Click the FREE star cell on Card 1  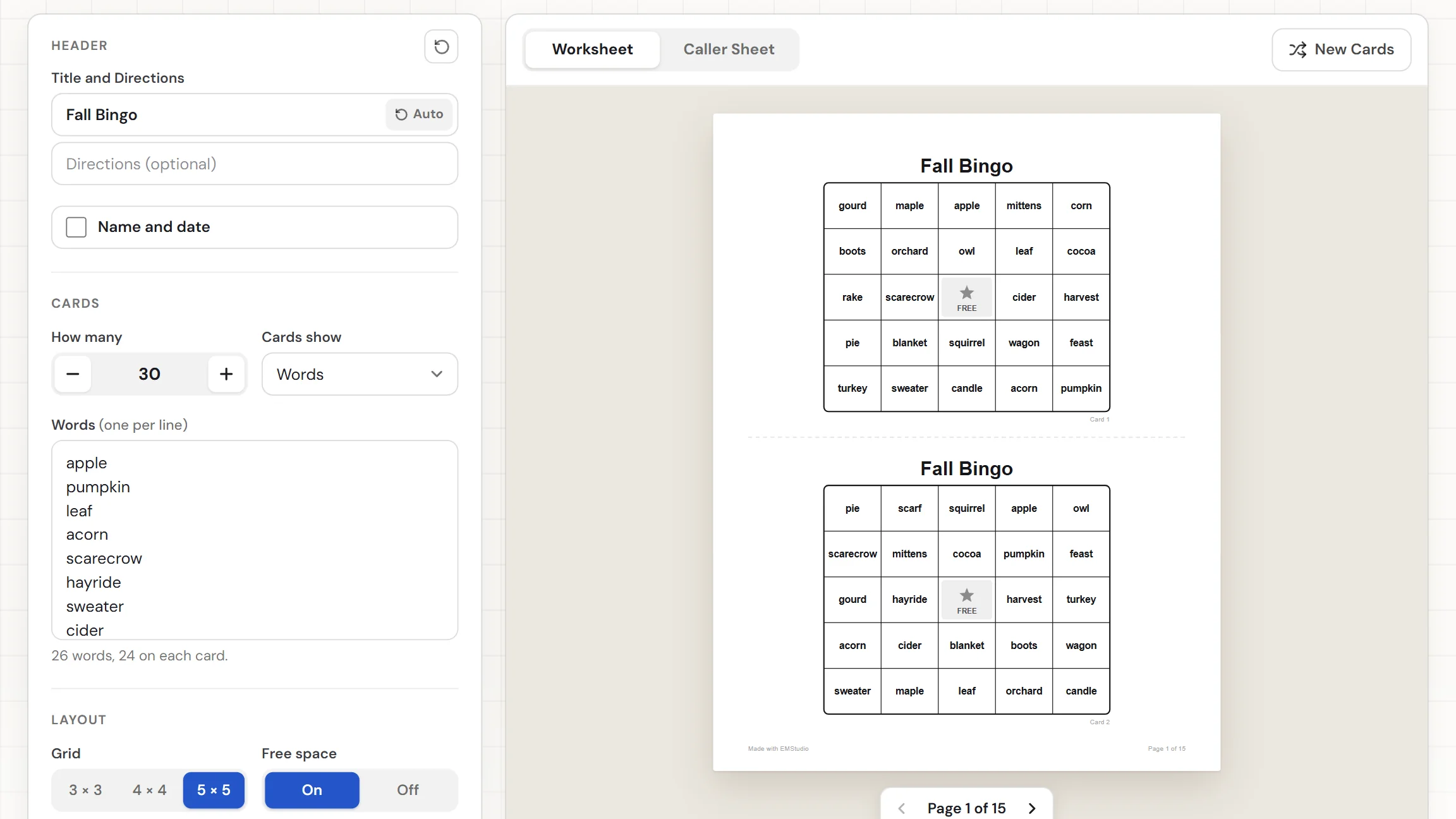(967, 298)
